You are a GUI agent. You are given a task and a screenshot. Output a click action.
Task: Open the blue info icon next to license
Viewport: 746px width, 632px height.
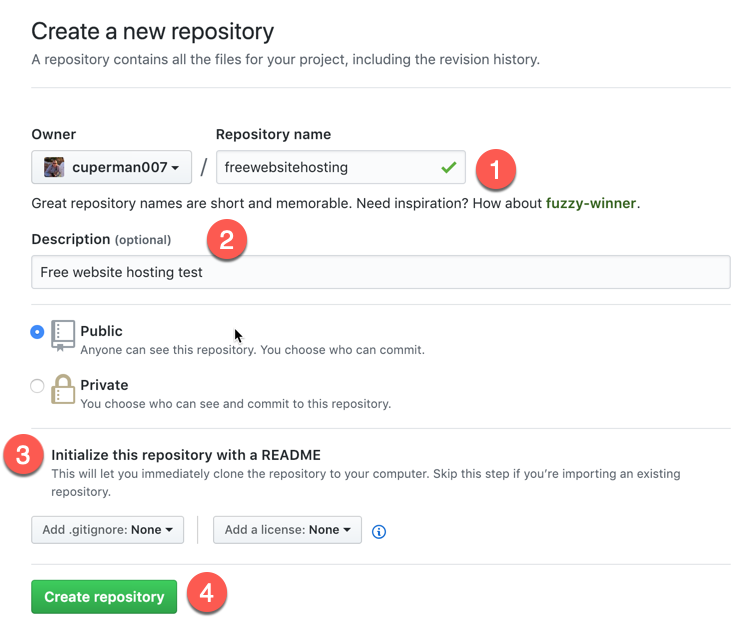[379, 531]
